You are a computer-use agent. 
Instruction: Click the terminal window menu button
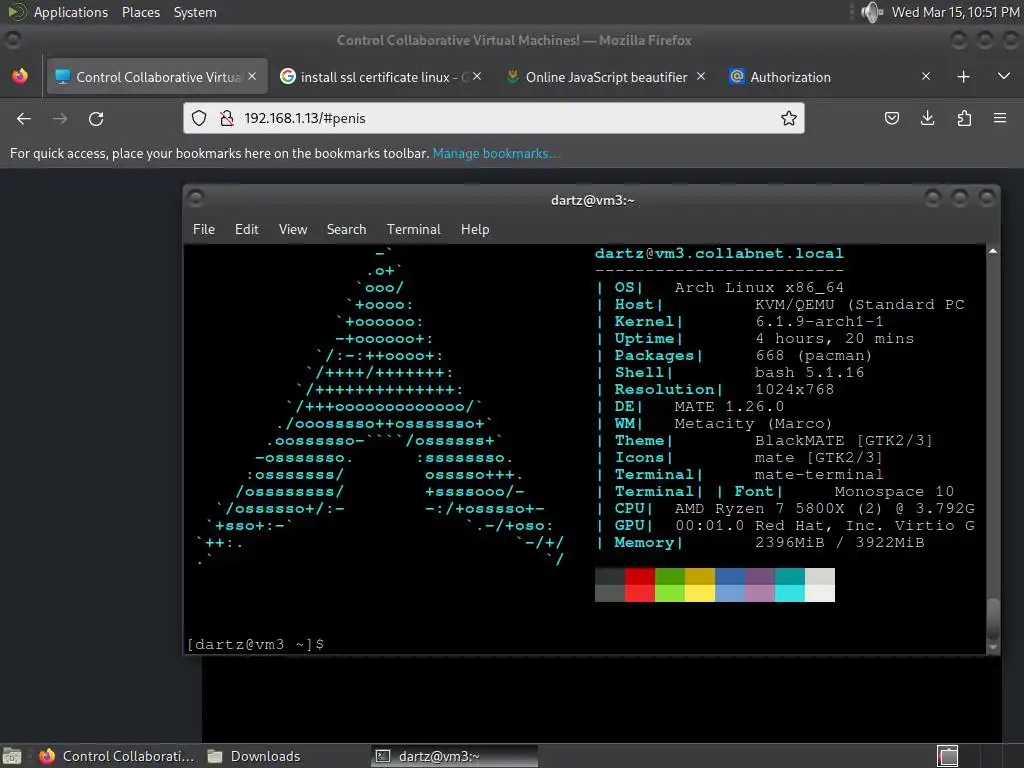[x=196, y=198]
